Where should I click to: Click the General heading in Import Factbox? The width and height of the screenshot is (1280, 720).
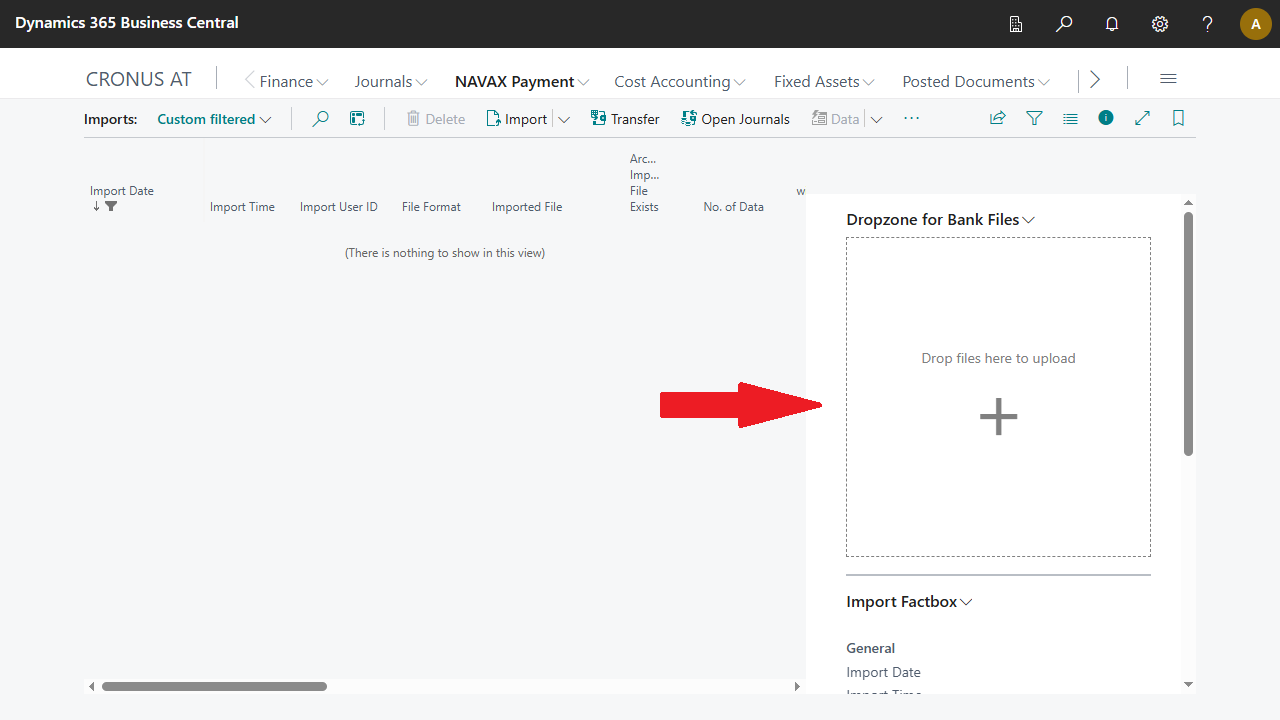click(871, 648)
